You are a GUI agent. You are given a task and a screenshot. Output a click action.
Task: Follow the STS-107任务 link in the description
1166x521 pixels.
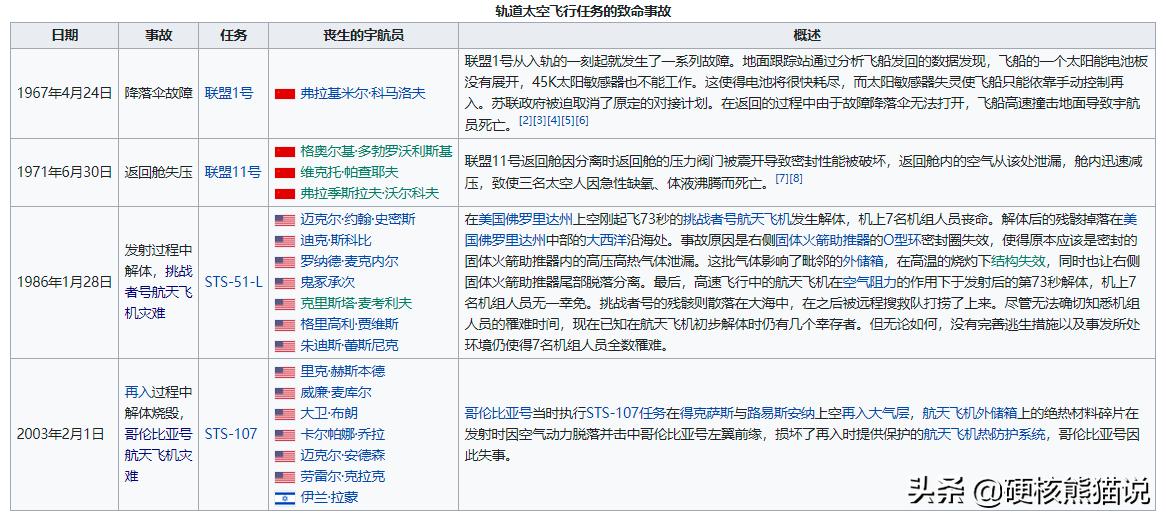tap(626, 413)
